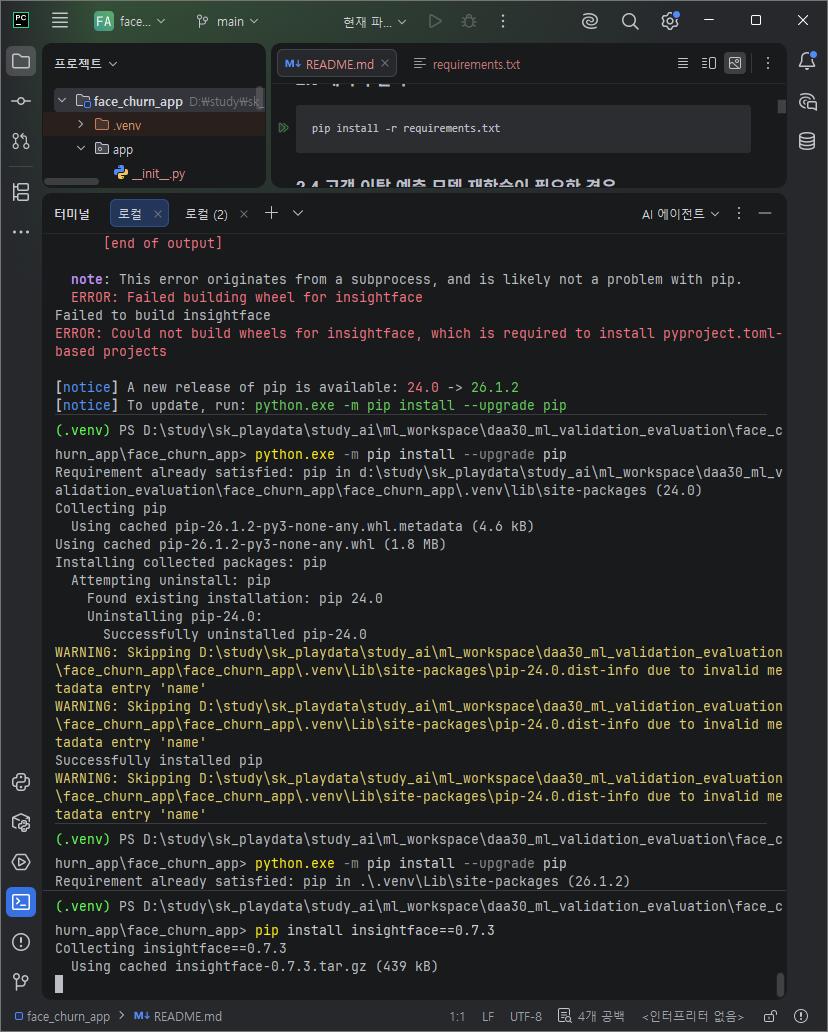Viewport: 828px width, 1032px height.
Task: Open the Database tool window
Action: pyautogui.click(x=808, y=141)
